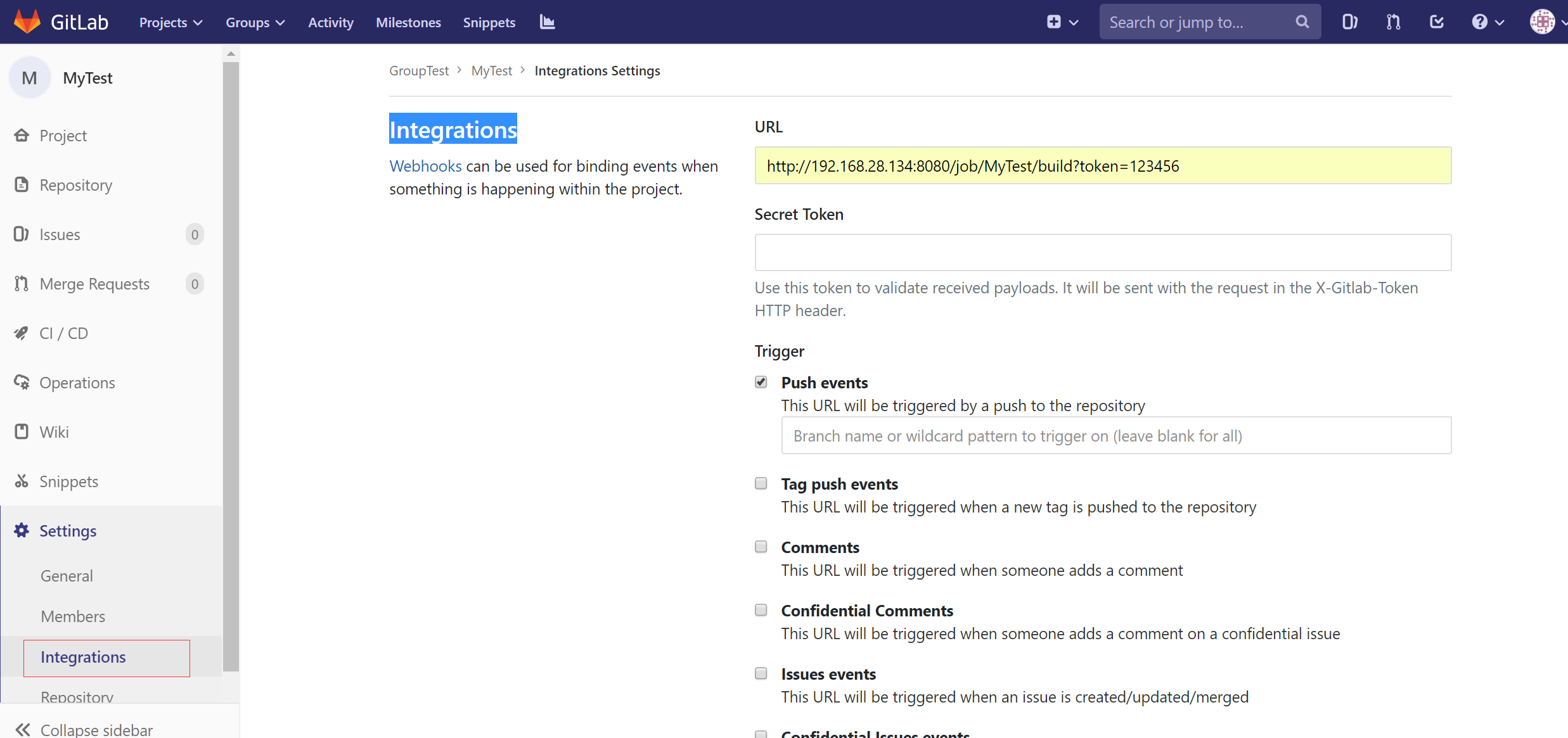The width and height of the screenshot is (1568, 738).
Task: Click the Issues icon in sidebar
Action: (x=22, y=234)
